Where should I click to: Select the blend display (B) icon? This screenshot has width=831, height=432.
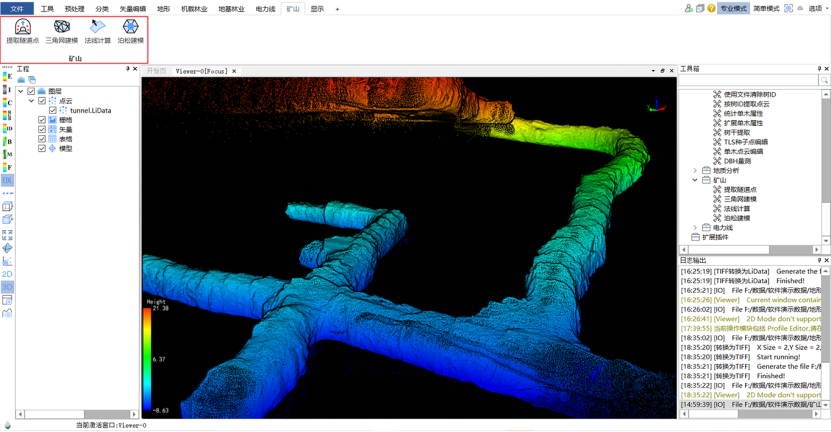click(7, 142)
